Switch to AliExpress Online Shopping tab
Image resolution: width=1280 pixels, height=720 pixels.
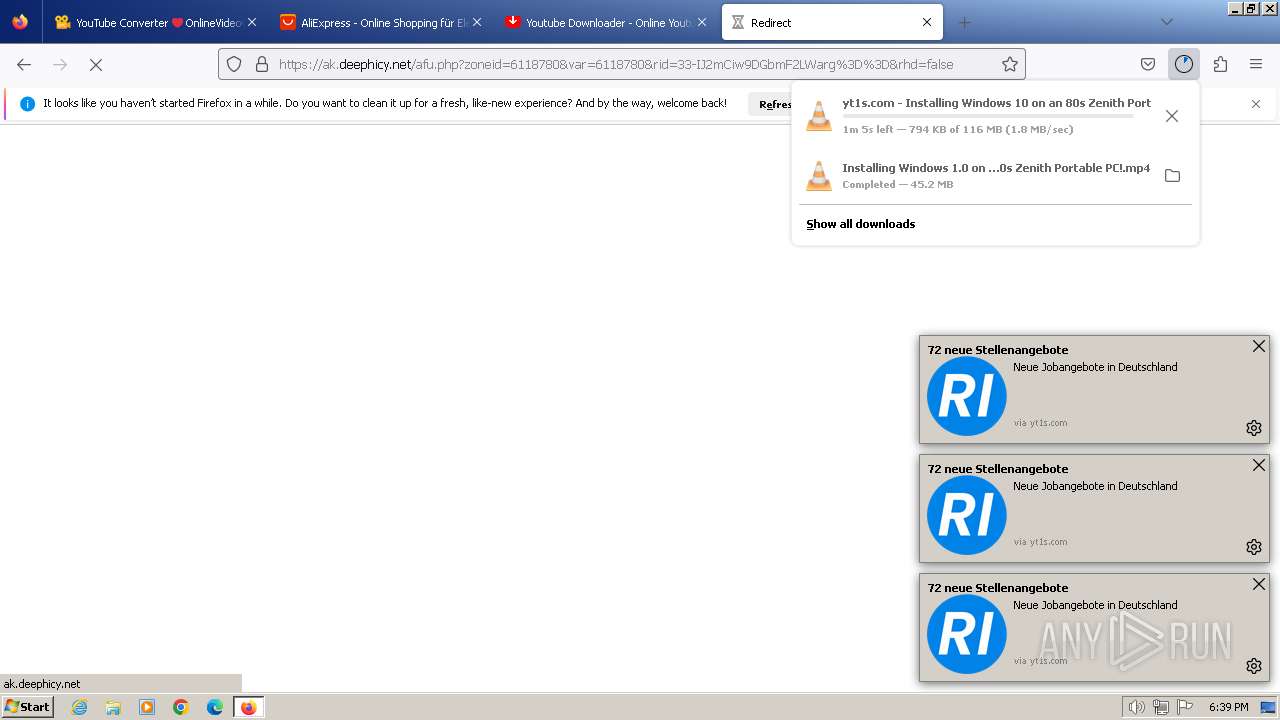pos(381,22)
